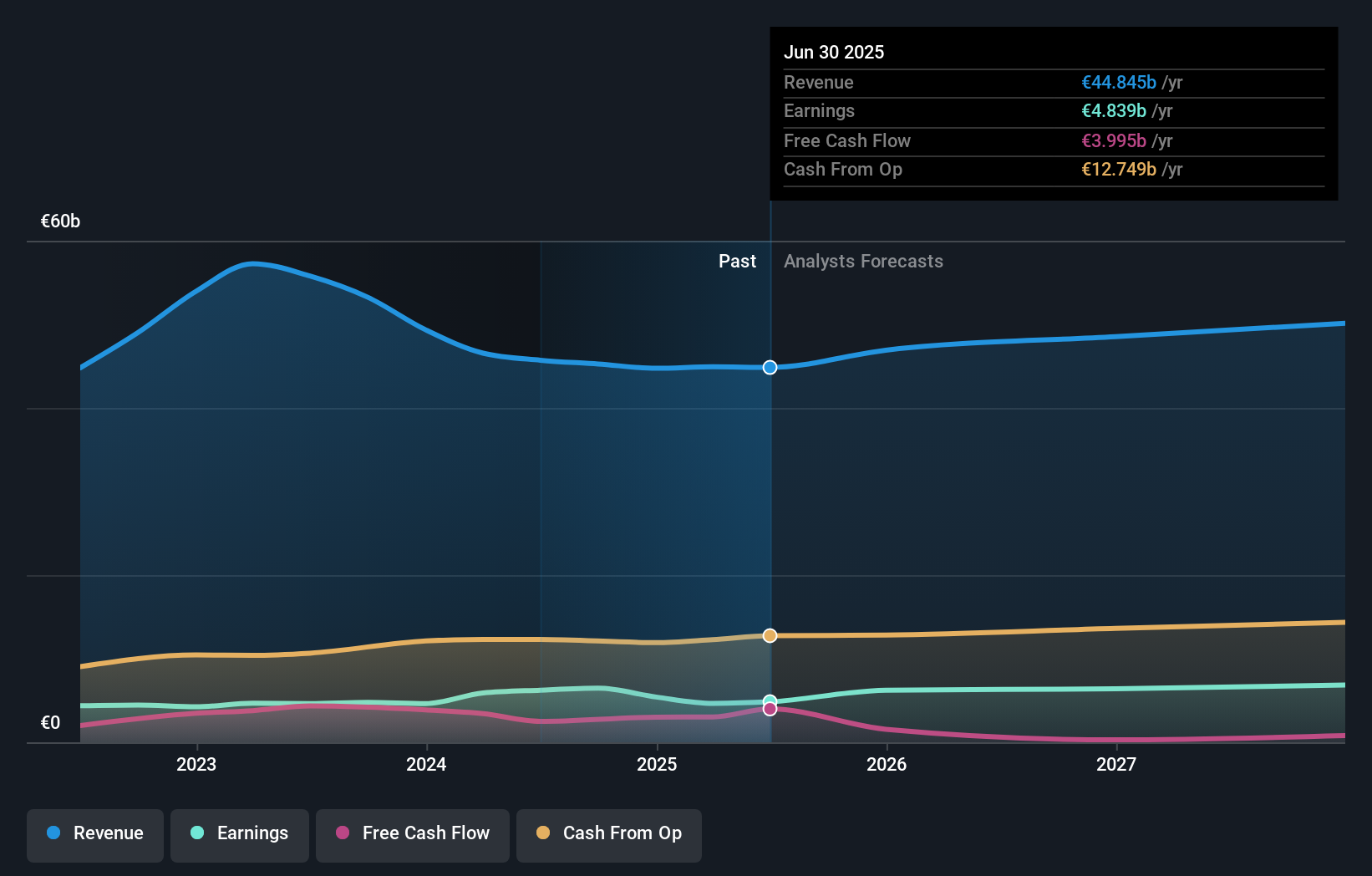This screenshot has height=876, width=1372.
Task: Click the pink Free Cash Flow legend dot
Action: point(343,833)
